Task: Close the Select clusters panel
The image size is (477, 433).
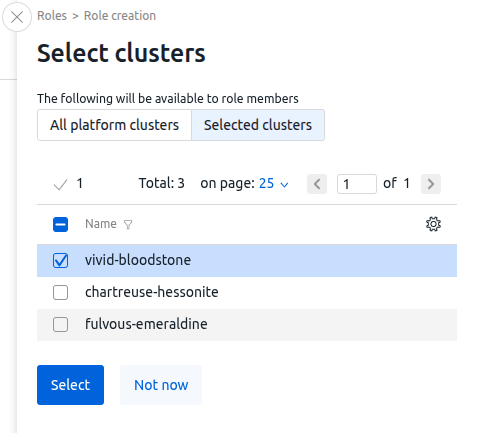Action: click(17, 17)
